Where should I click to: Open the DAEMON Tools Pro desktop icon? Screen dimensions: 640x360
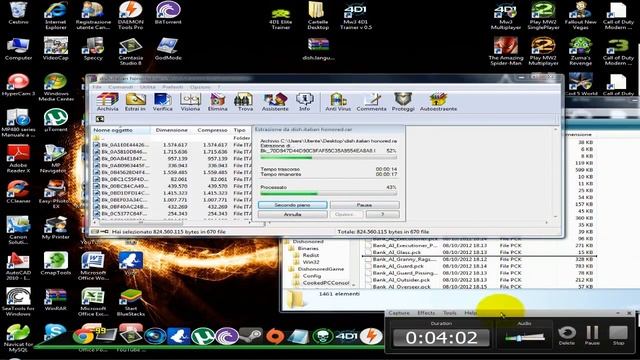[131, 16]
